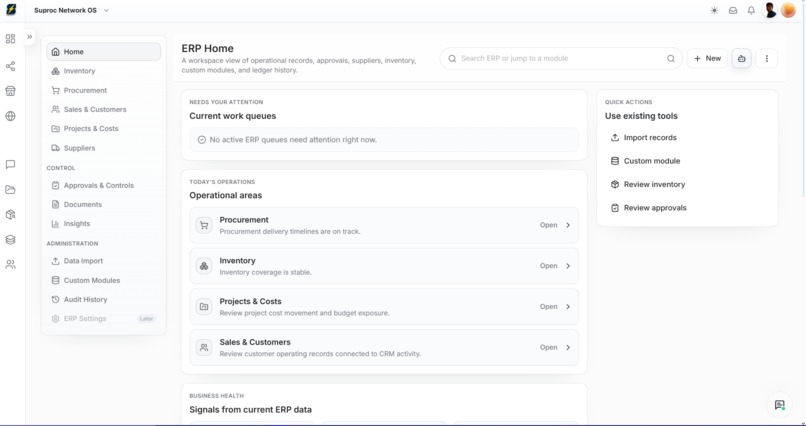Viewport: 806px width, 426px height.
Task: Click the Custom module quick action label
Action: [x=652, y=161]
